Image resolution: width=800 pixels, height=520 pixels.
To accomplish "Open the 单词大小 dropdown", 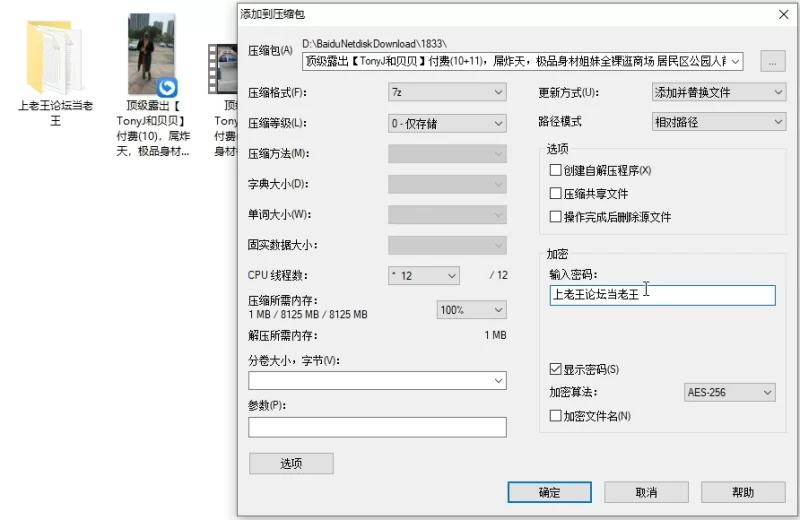I will point(447,215).
